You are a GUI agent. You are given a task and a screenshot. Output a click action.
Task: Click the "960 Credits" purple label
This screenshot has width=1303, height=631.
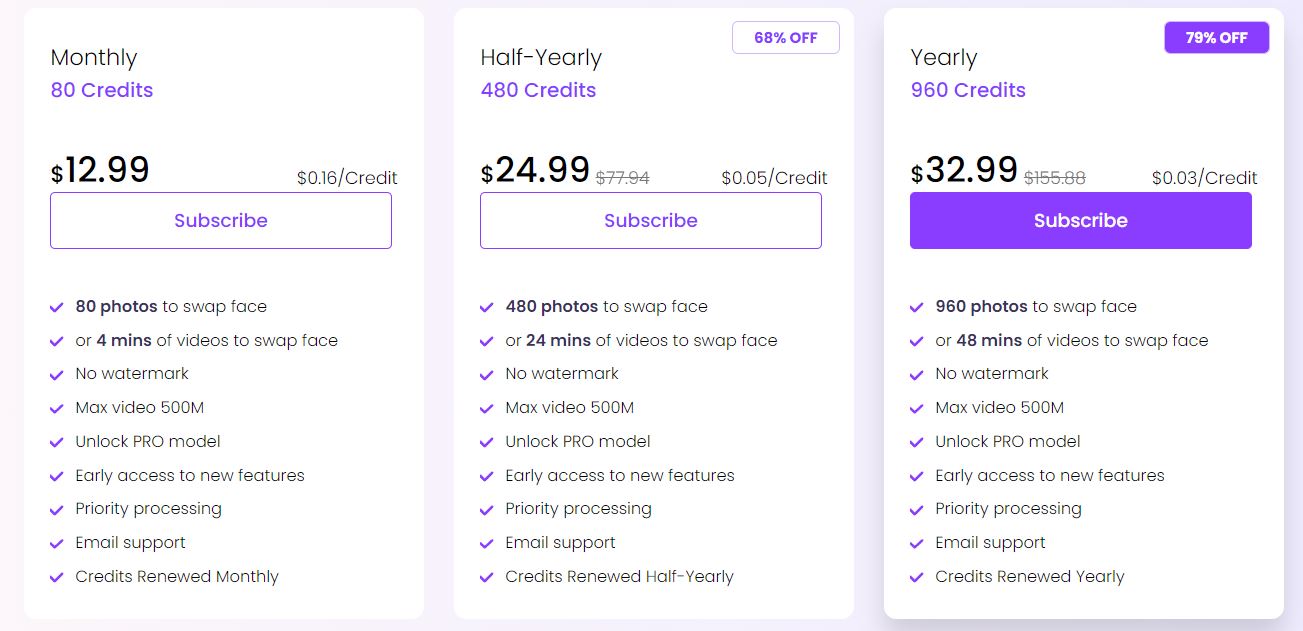click(968, 90)
